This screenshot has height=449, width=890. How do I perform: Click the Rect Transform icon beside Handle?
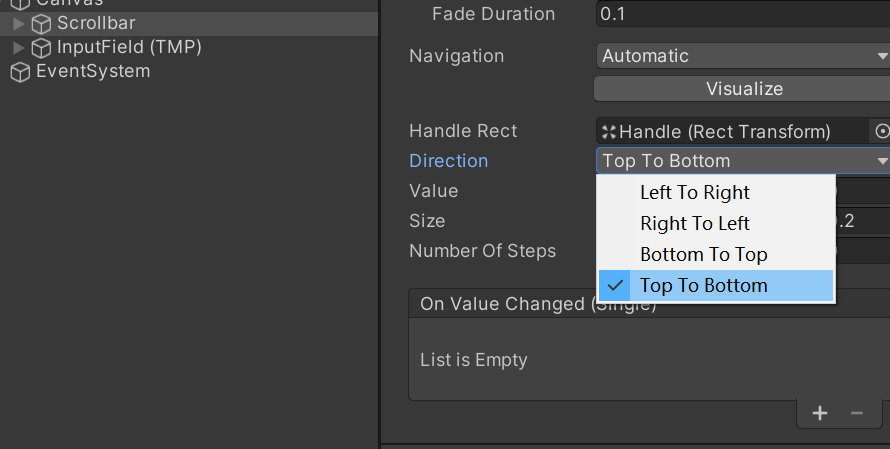click(x=608, y=132)
